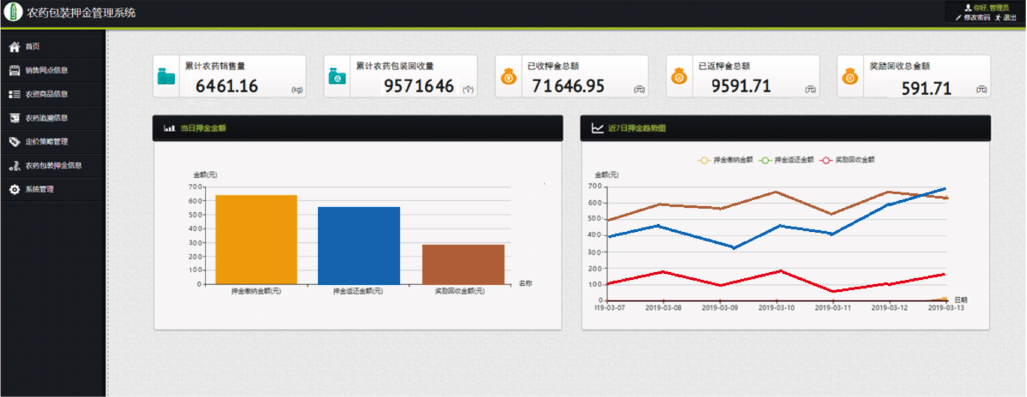
Task: Click the bar chart icon beside 当日押金金额
Action: (x=169, y=128)
